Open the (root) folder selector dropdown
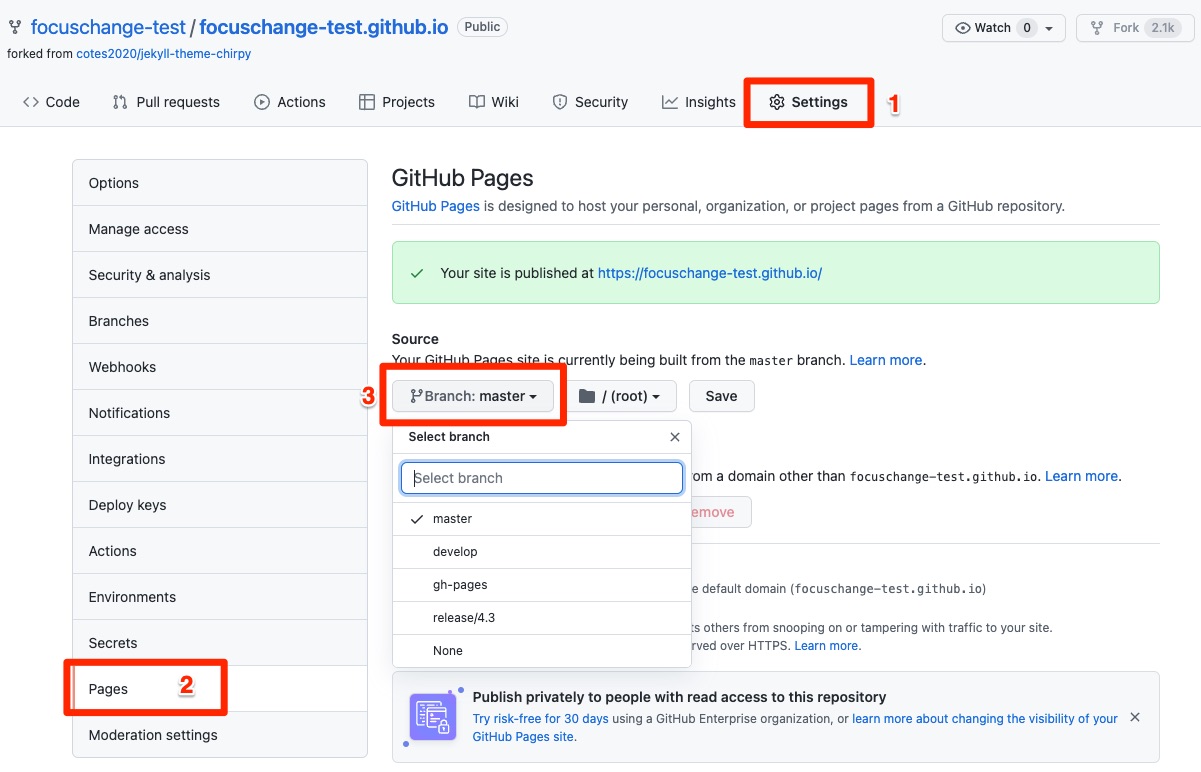This screenshot has height=772, width=1201. [x=622, y=396]
